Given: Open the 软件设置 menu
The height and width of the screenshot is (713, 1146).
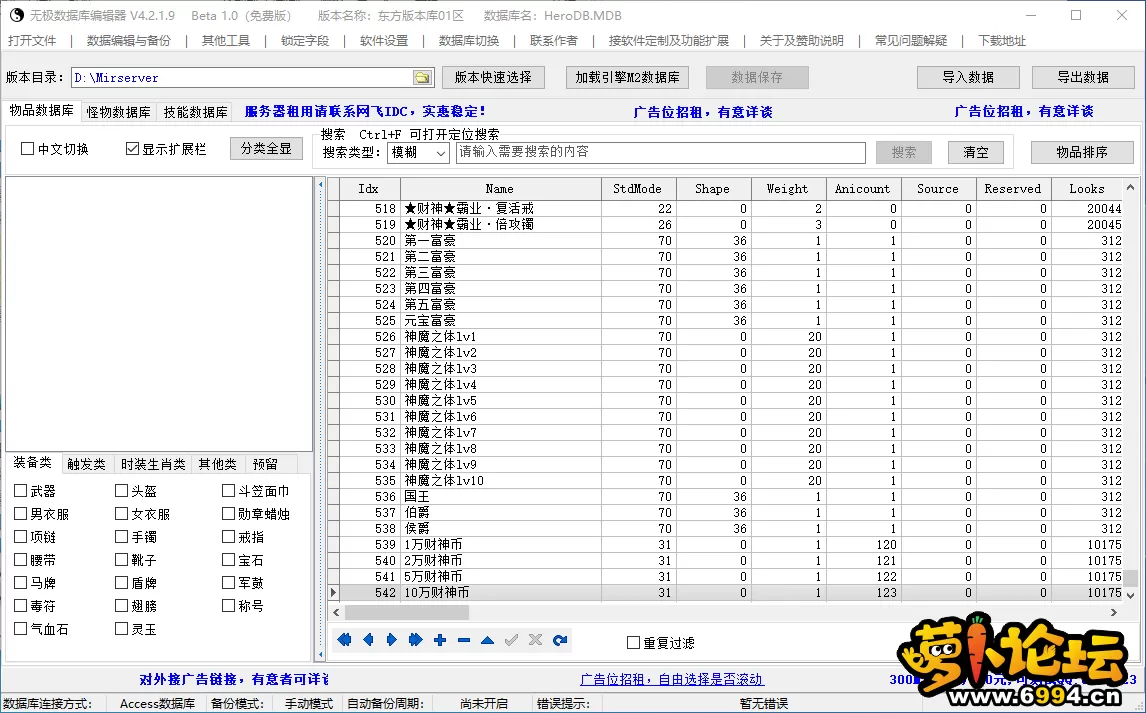Looking at the screenshot, I should point(384,41).
